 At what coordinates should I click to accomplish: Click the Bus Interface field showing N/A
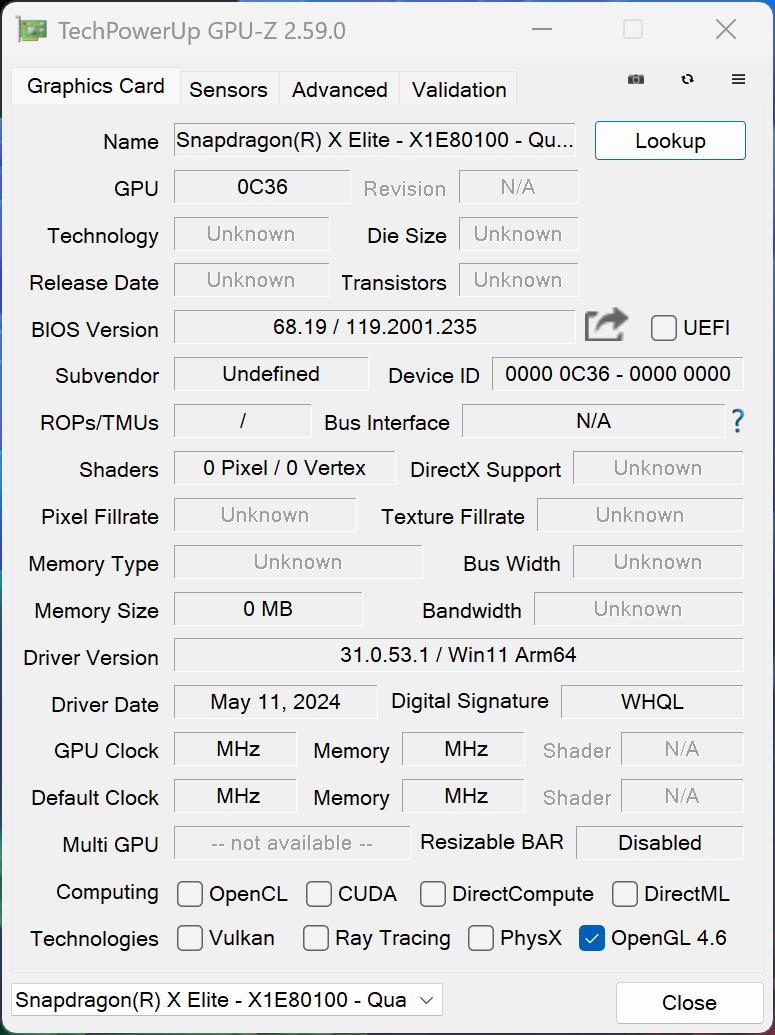(593, 421)
